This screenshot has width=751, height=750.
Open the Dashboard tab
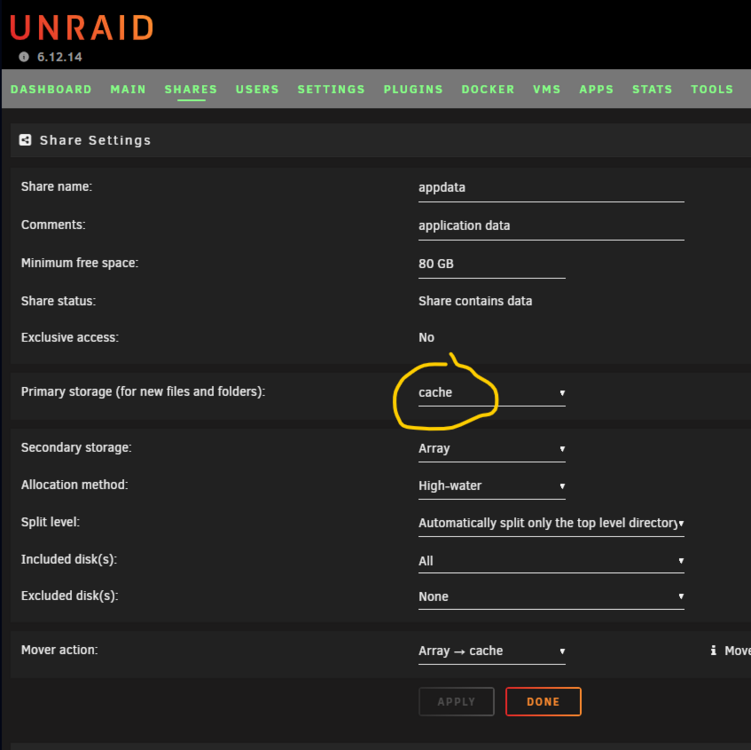51,89
